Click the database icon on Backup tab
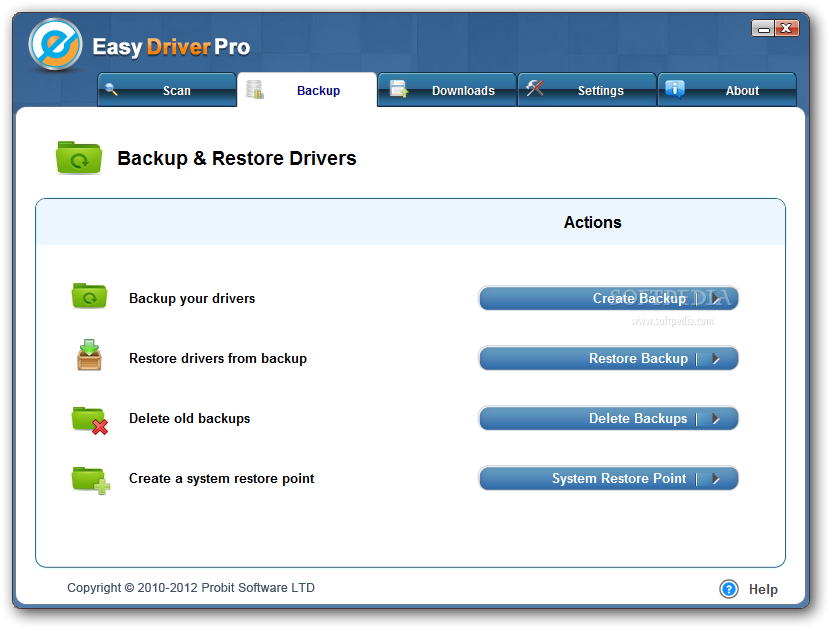 pyautogui.click(x=255, y=89)
